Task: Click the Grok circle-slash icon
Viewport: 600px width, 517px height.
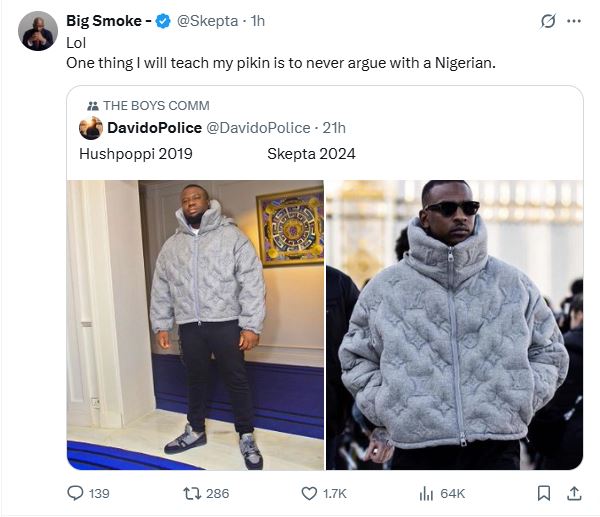Action: coord(547,21)
